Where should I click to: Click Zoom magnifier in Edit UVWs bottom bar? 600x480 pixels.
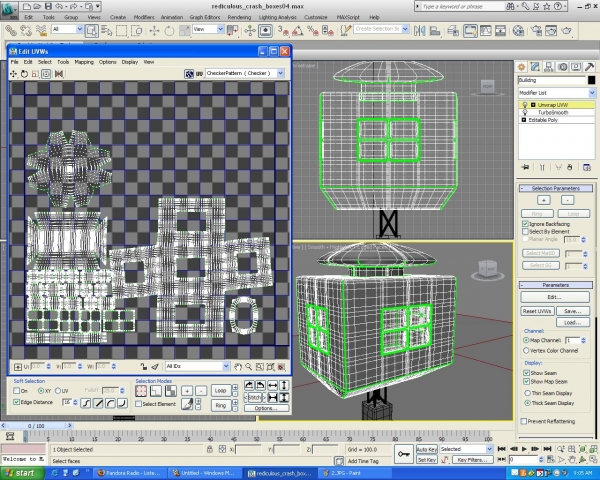point(249,367)
